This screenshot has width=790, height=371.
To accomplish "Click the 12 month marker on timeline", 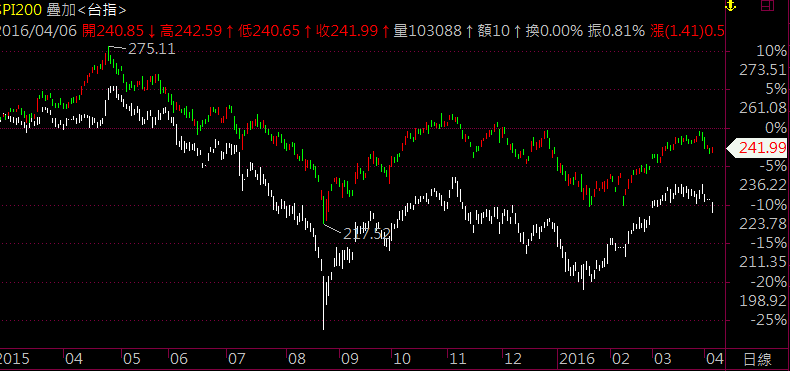I will coord(512,359).
